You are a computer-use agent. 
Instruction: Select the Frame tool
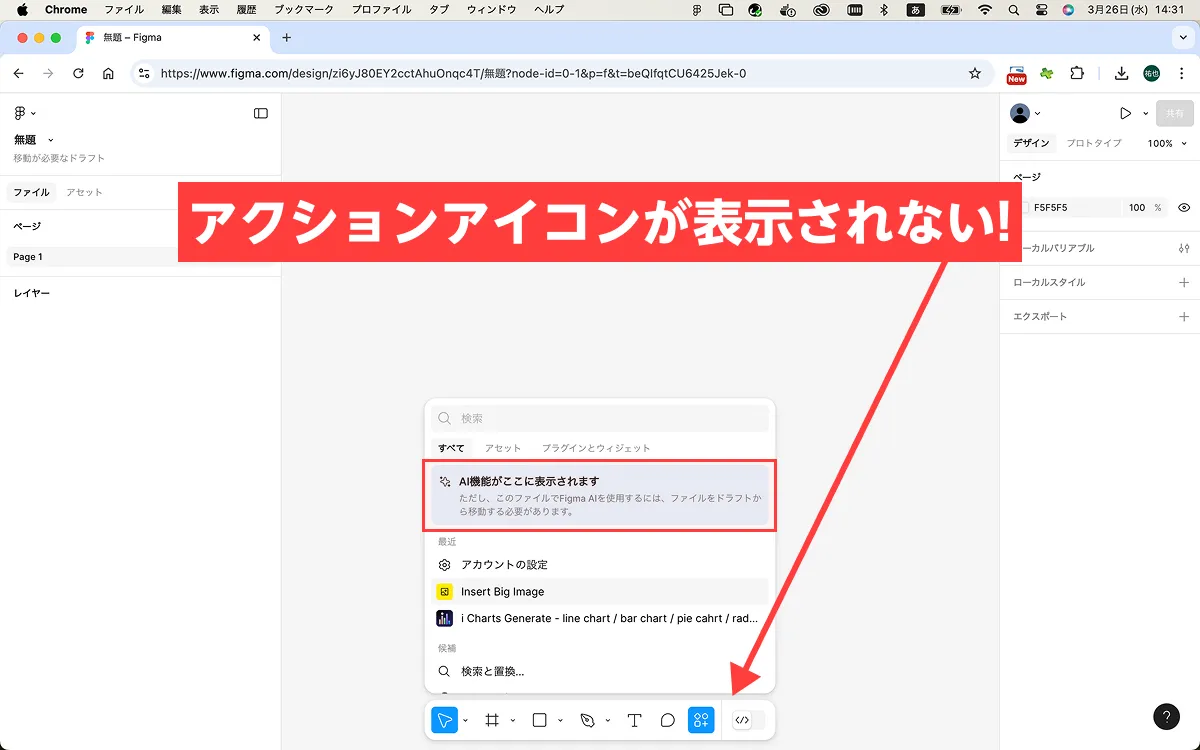(492, 720)
